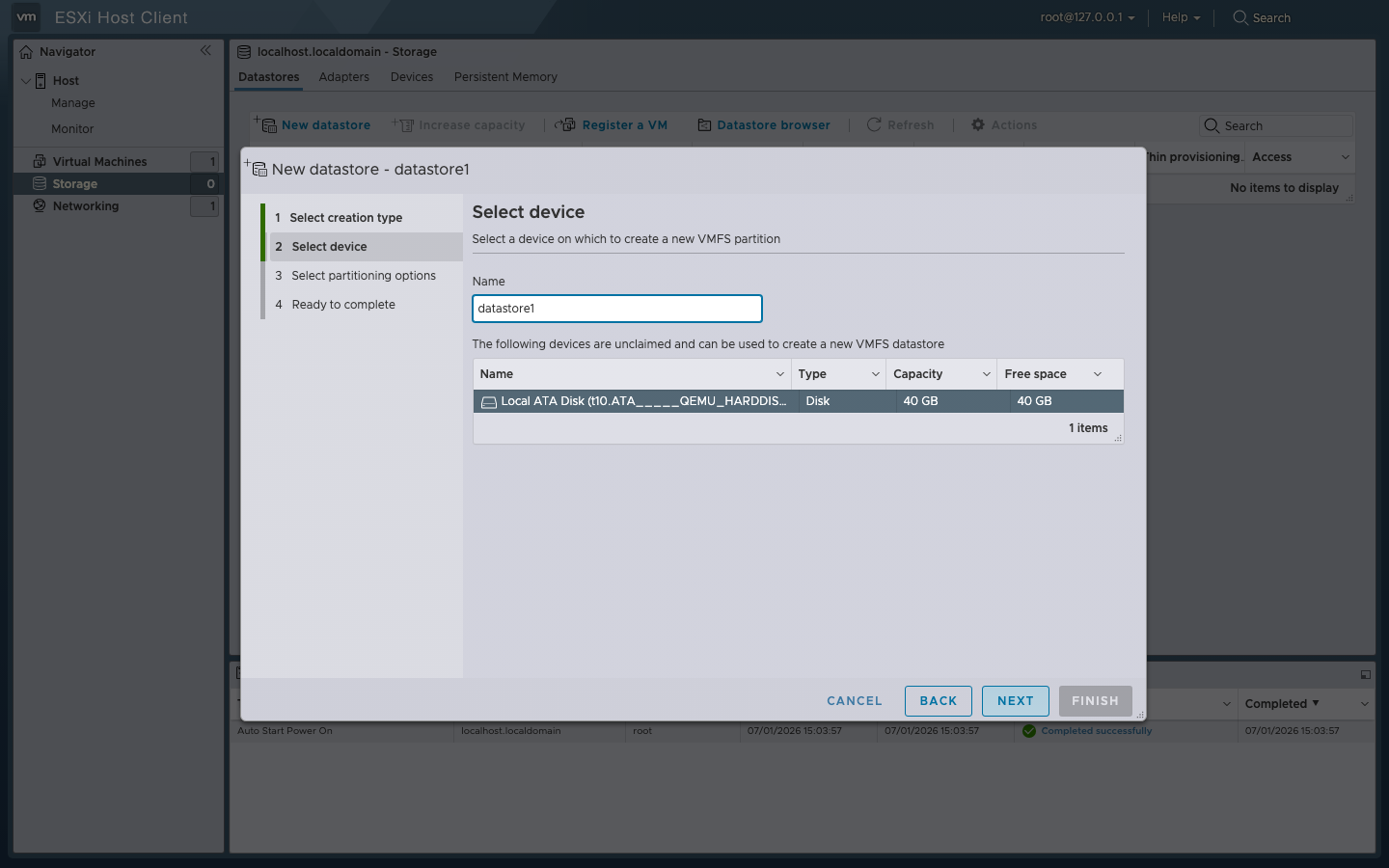Click the Actions gear icon
The image size is (1389, 868).
[978, 124]
